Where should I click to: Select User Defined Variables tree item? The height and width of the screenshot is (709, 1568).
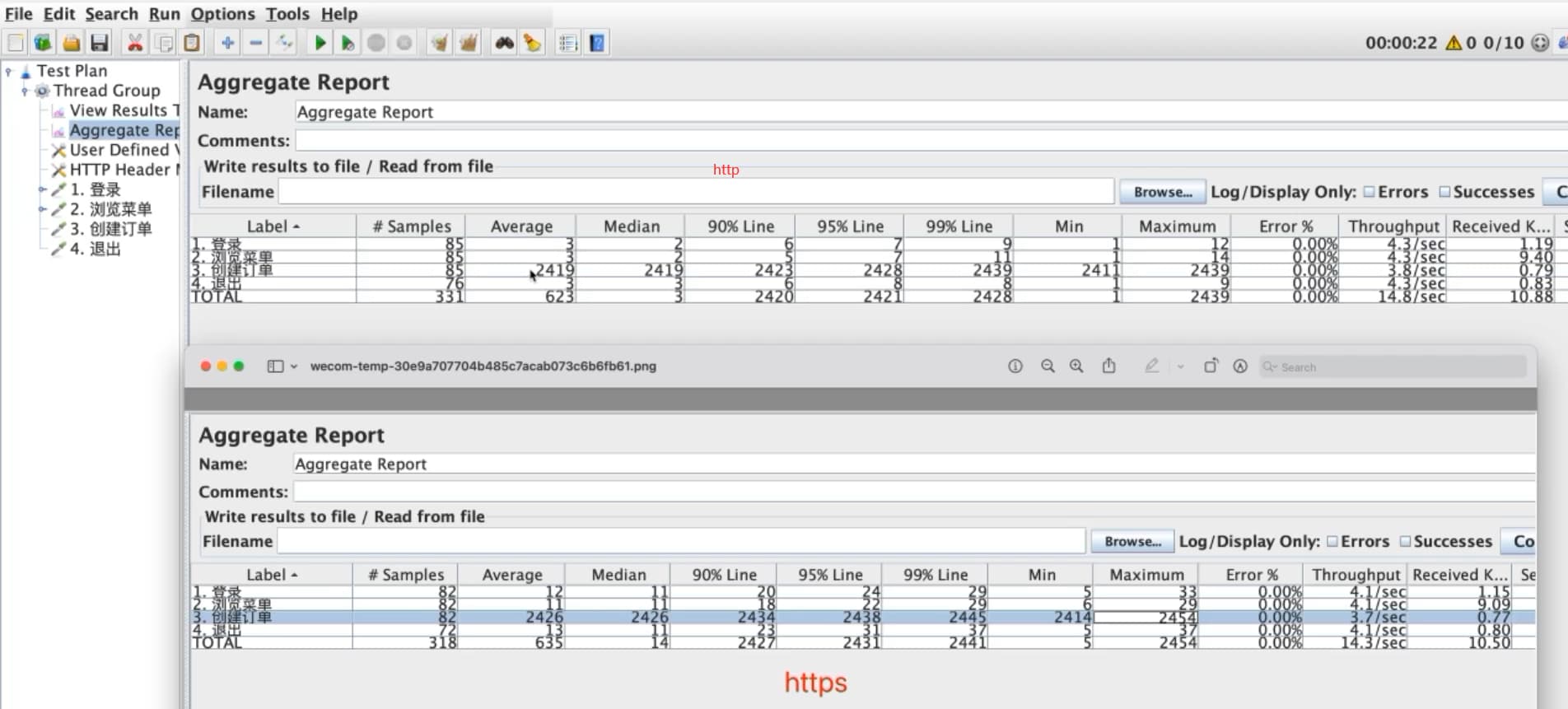[115, 150]
